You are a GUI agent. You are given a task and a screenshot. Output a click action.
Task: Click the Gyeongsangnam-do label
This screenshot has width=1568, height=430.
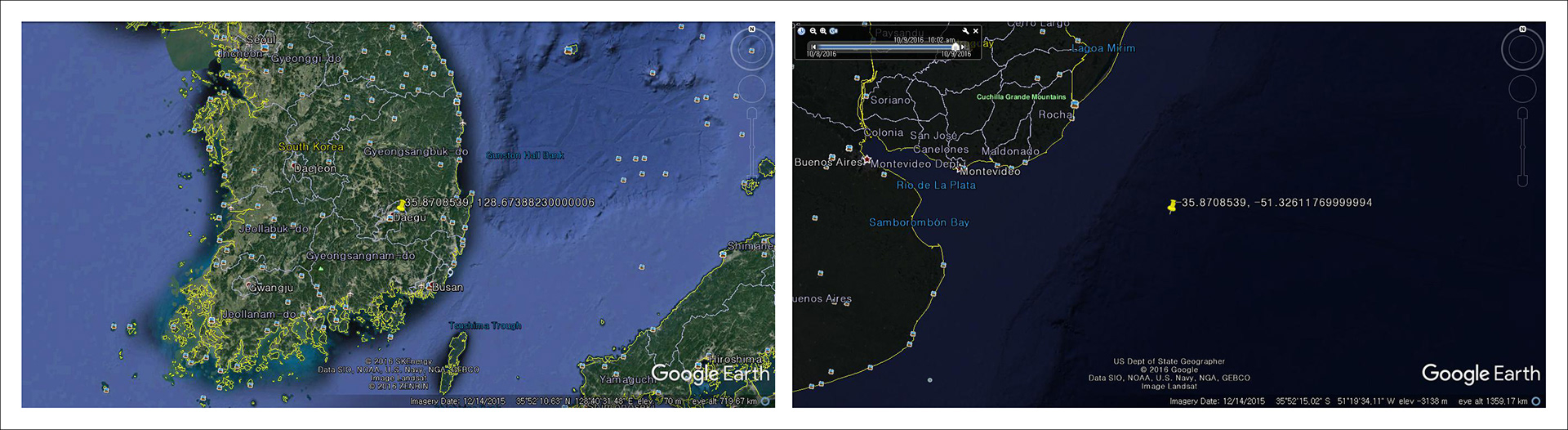pos(361,256)
